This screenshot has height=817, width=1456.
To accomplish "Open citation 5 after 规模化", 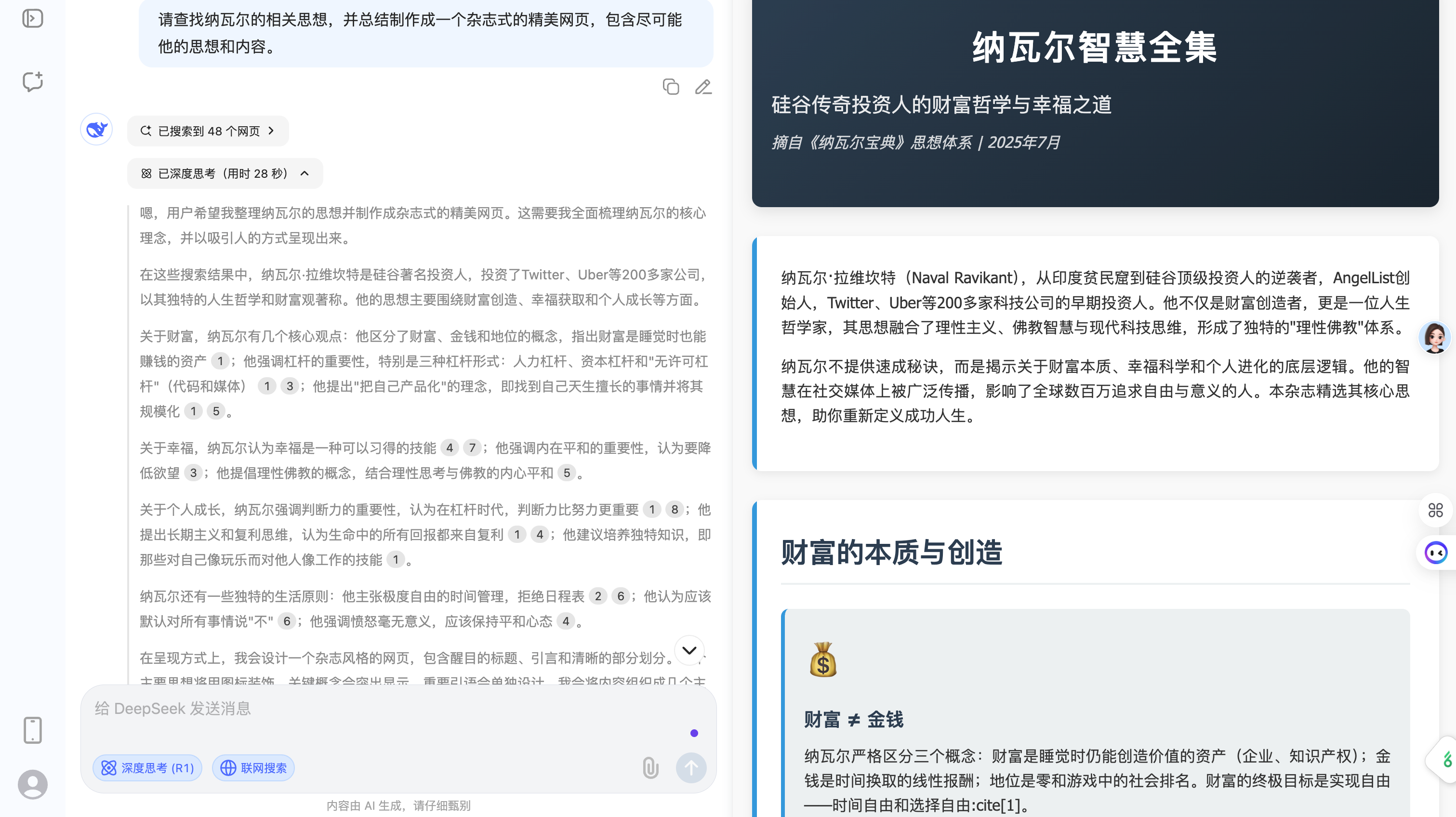I will [x=216, y=411].
